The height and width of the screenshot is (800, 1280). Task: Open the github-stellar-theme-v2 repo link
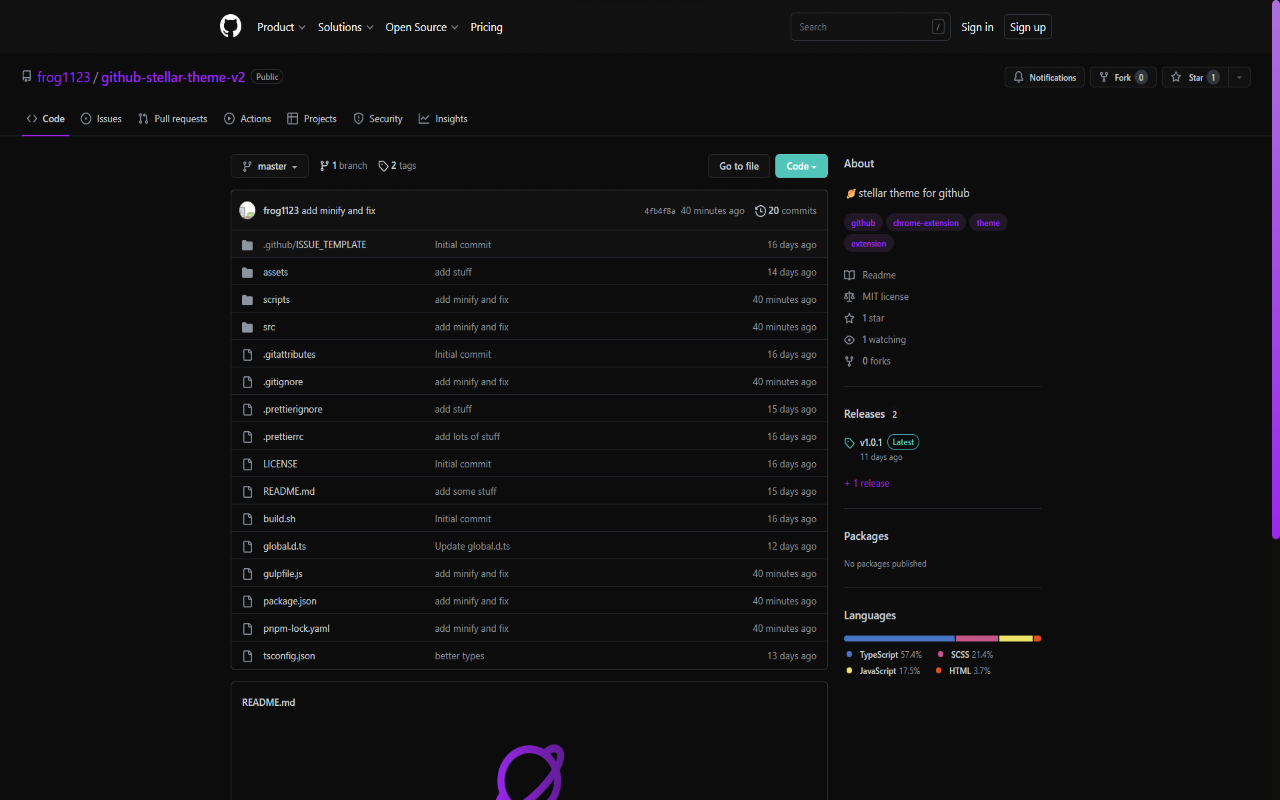[x=173, y=77]
